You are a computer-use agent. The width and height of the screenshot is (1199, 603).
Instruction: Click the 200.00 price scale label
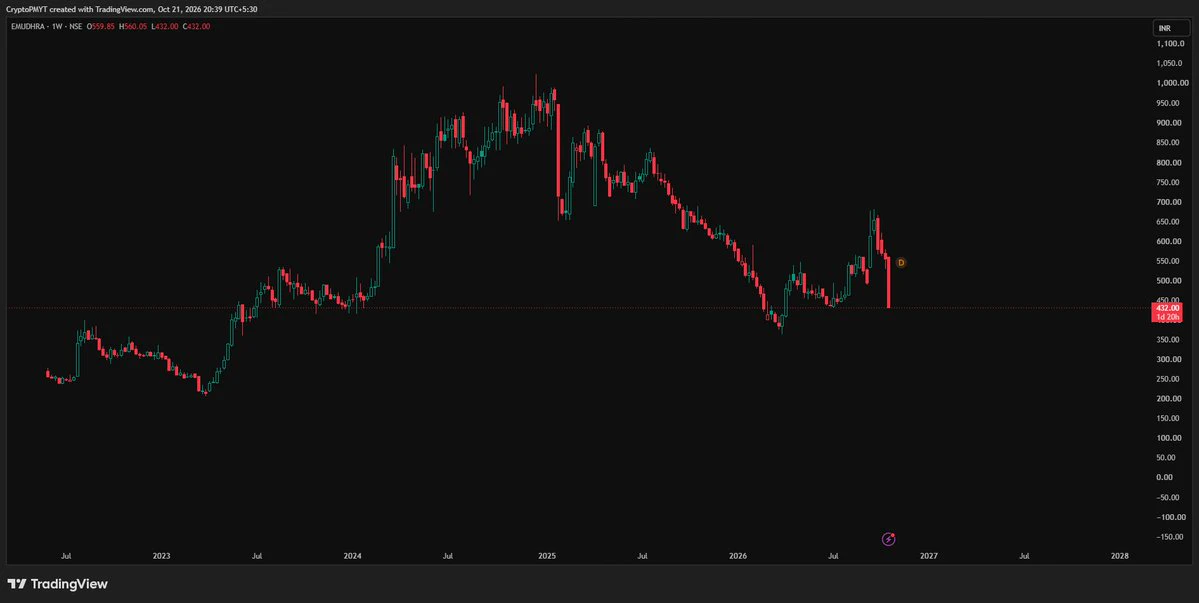1170,399
